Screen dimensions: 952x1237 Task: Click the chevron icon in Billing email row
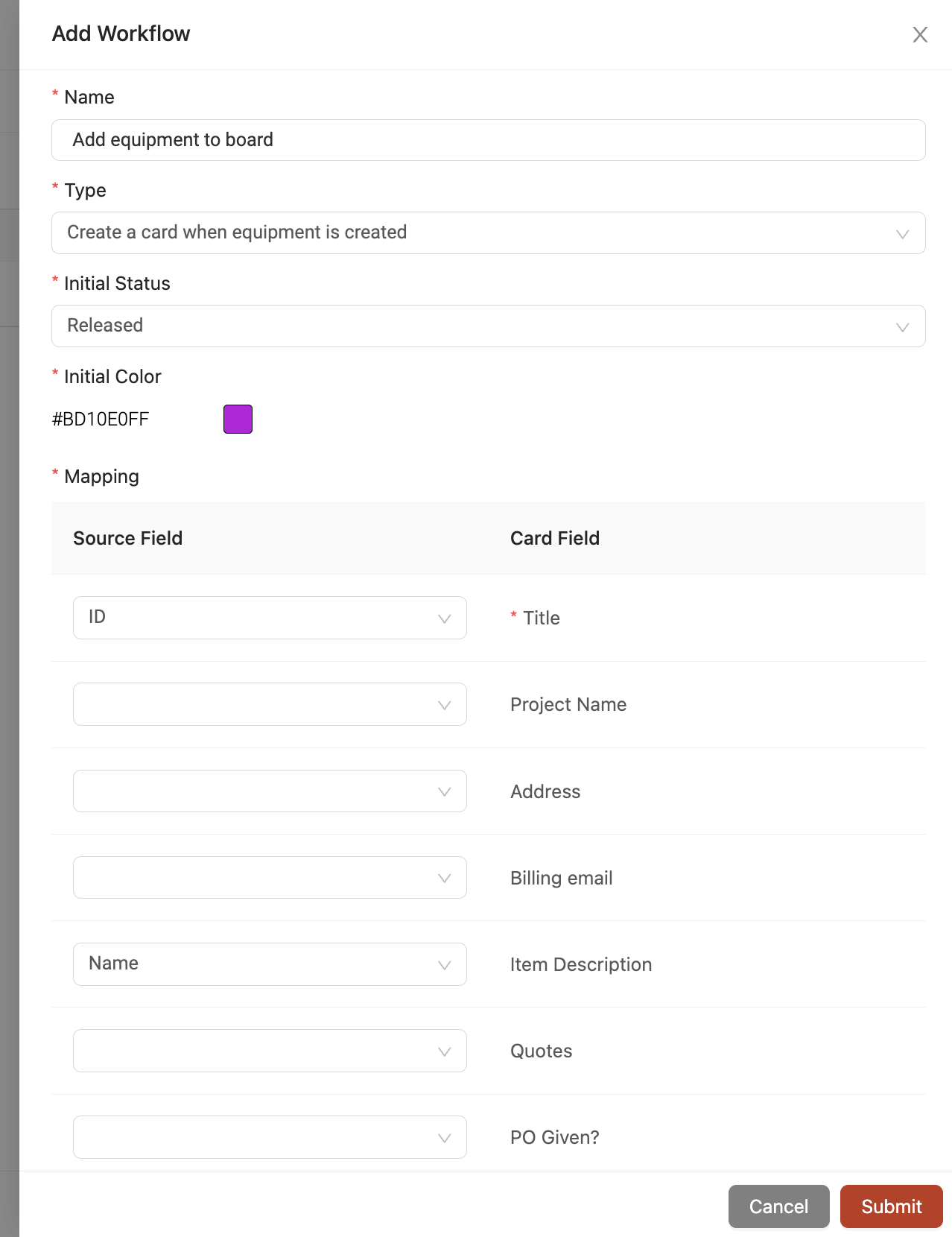(x=445, y=878)
